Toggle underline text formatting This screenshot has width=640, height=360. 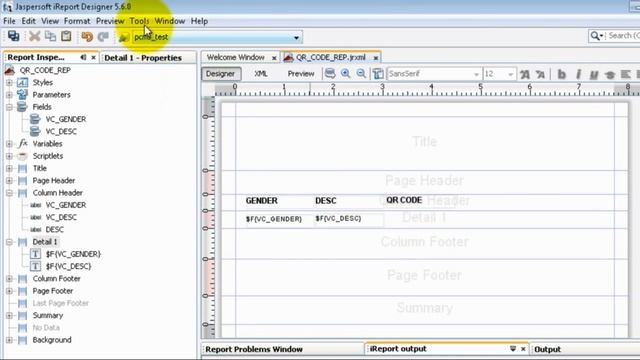coord(593,74)
